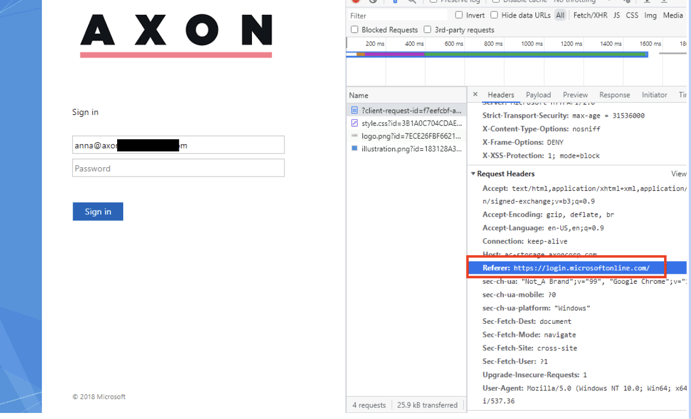The image size is (691, 419).
Task: Enable the 3rd-party requests checkbox
Action: (427, 30)
